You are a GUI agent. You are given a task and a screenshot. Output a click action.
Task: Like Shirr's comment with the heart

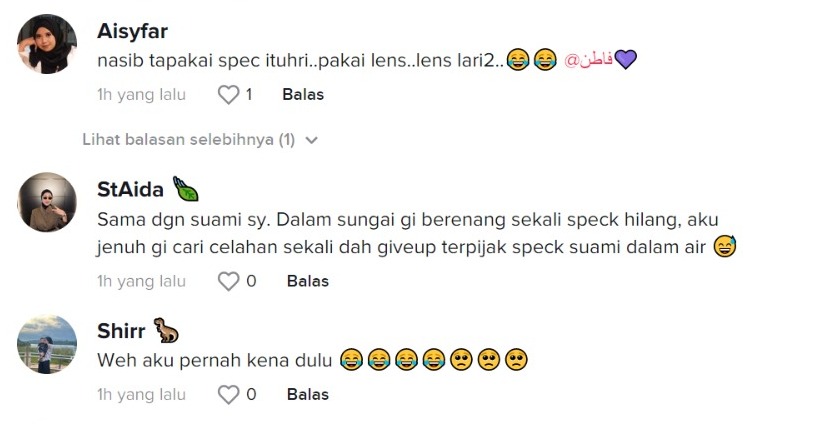click(229, 395)
